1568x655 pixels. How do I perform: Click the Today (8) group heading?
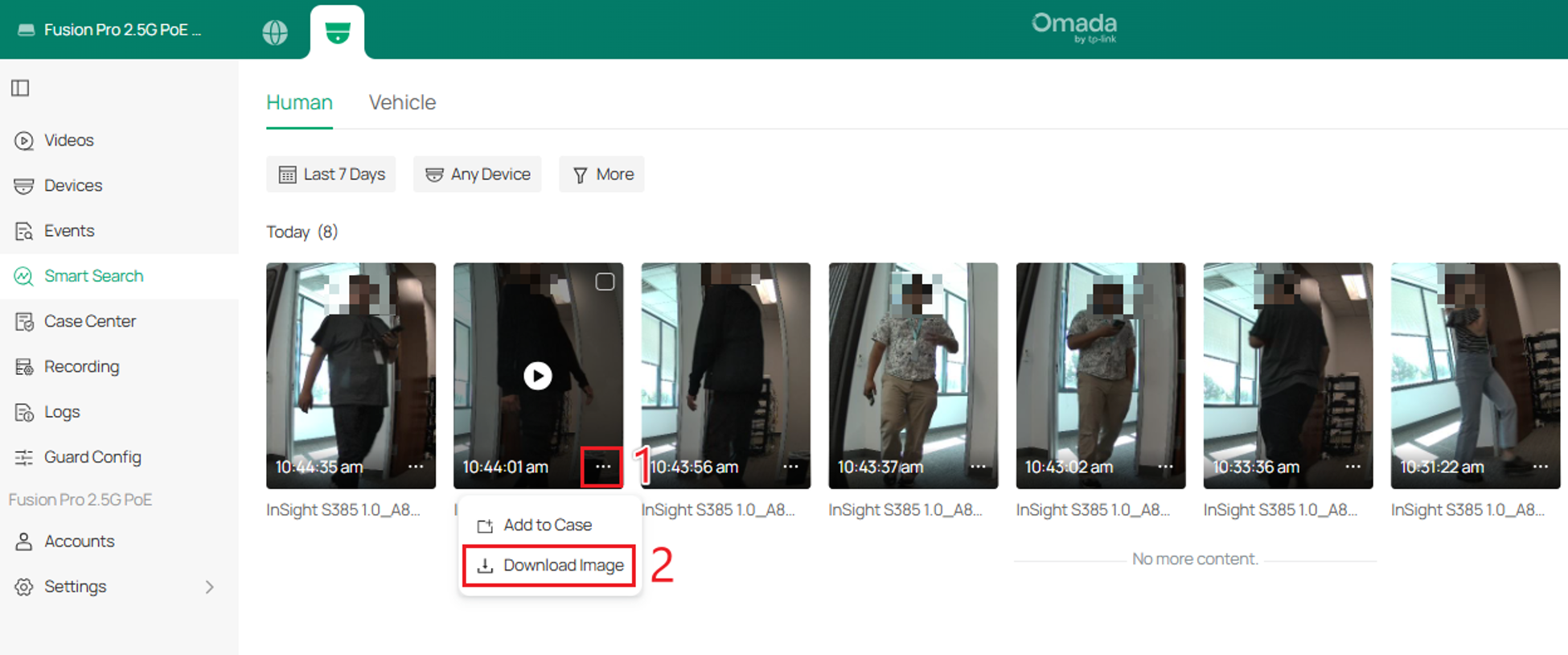[302, 232]
